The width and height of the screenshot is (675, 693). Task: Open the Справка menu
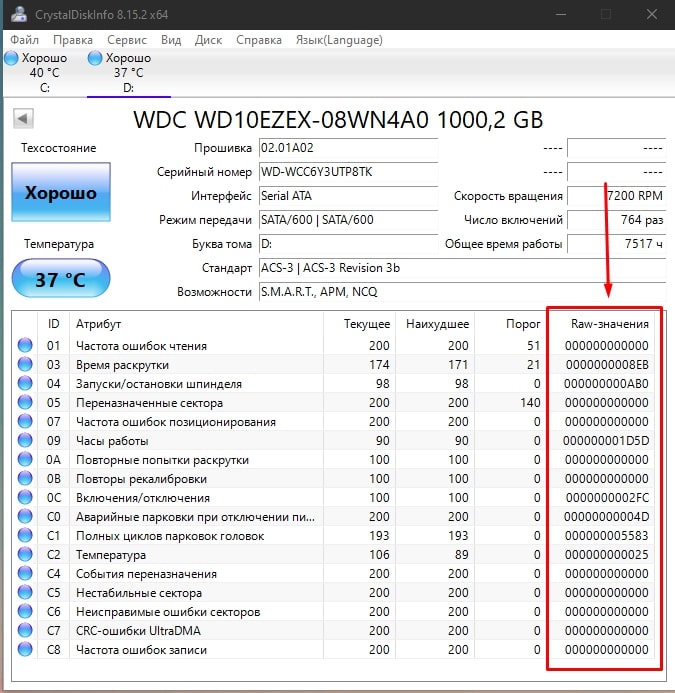point(259,40)
